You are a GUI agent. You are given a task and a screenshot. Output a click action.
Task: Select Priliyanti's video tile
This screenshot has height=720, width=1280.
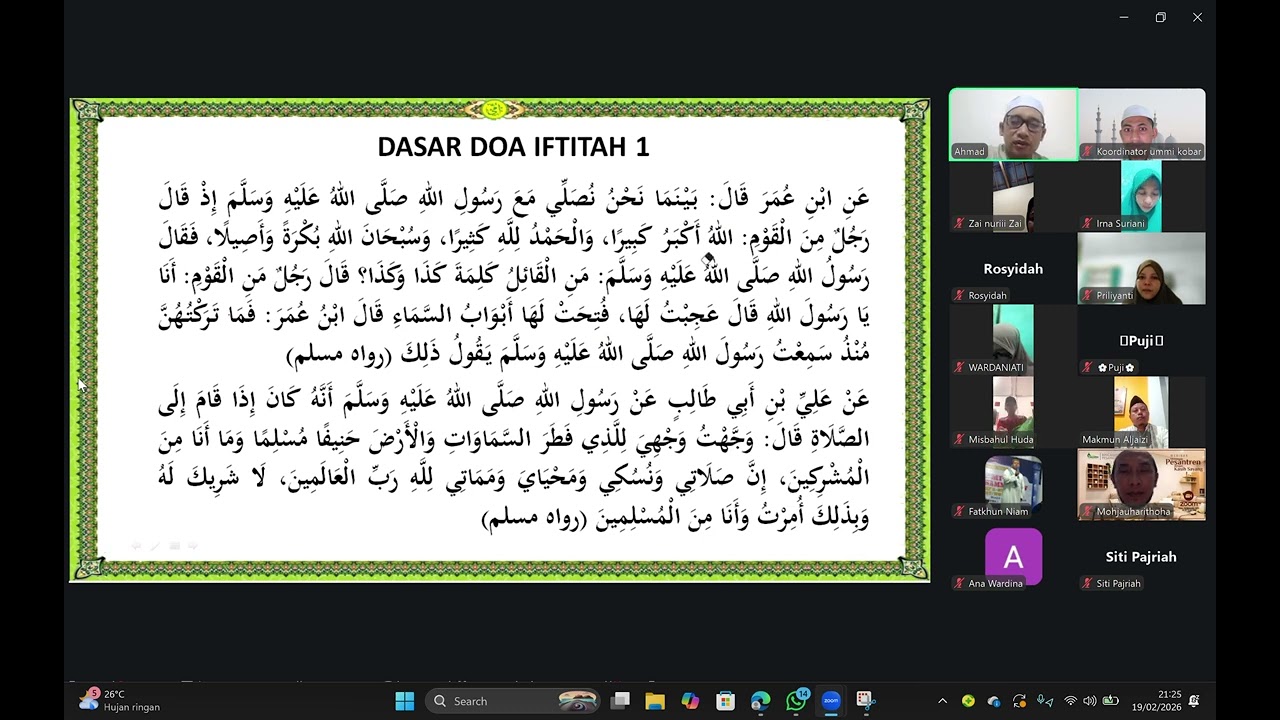tap(1141, 268)
